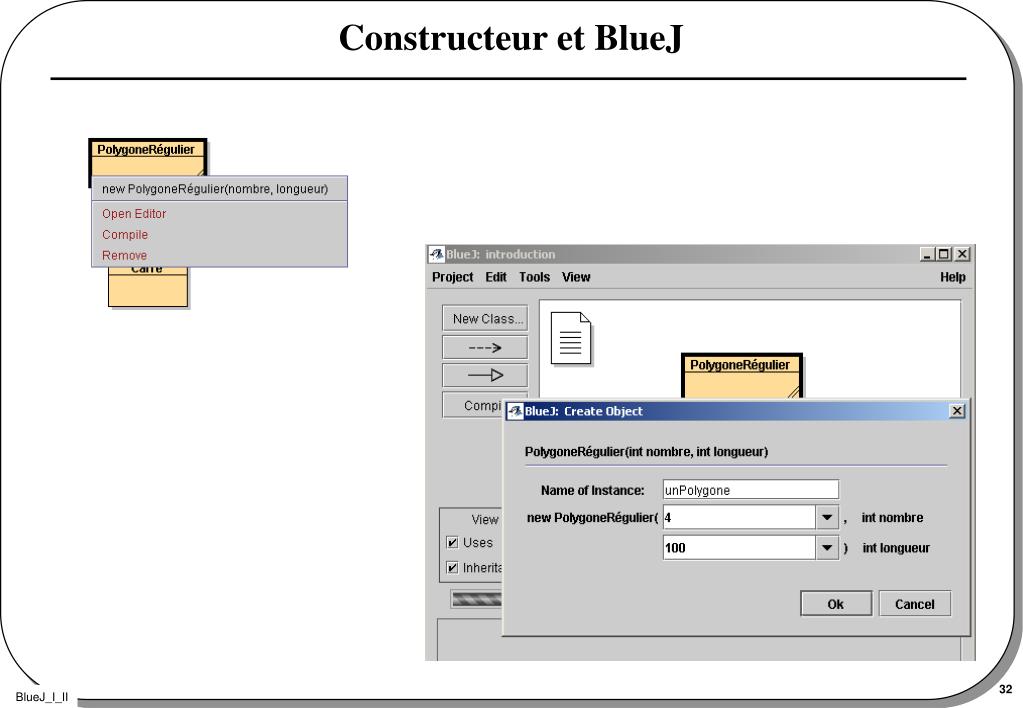This screenshot has height=708, width=1023.
Task: Toggle the Inheritance checkbox
Action: (x=452, y=567)
